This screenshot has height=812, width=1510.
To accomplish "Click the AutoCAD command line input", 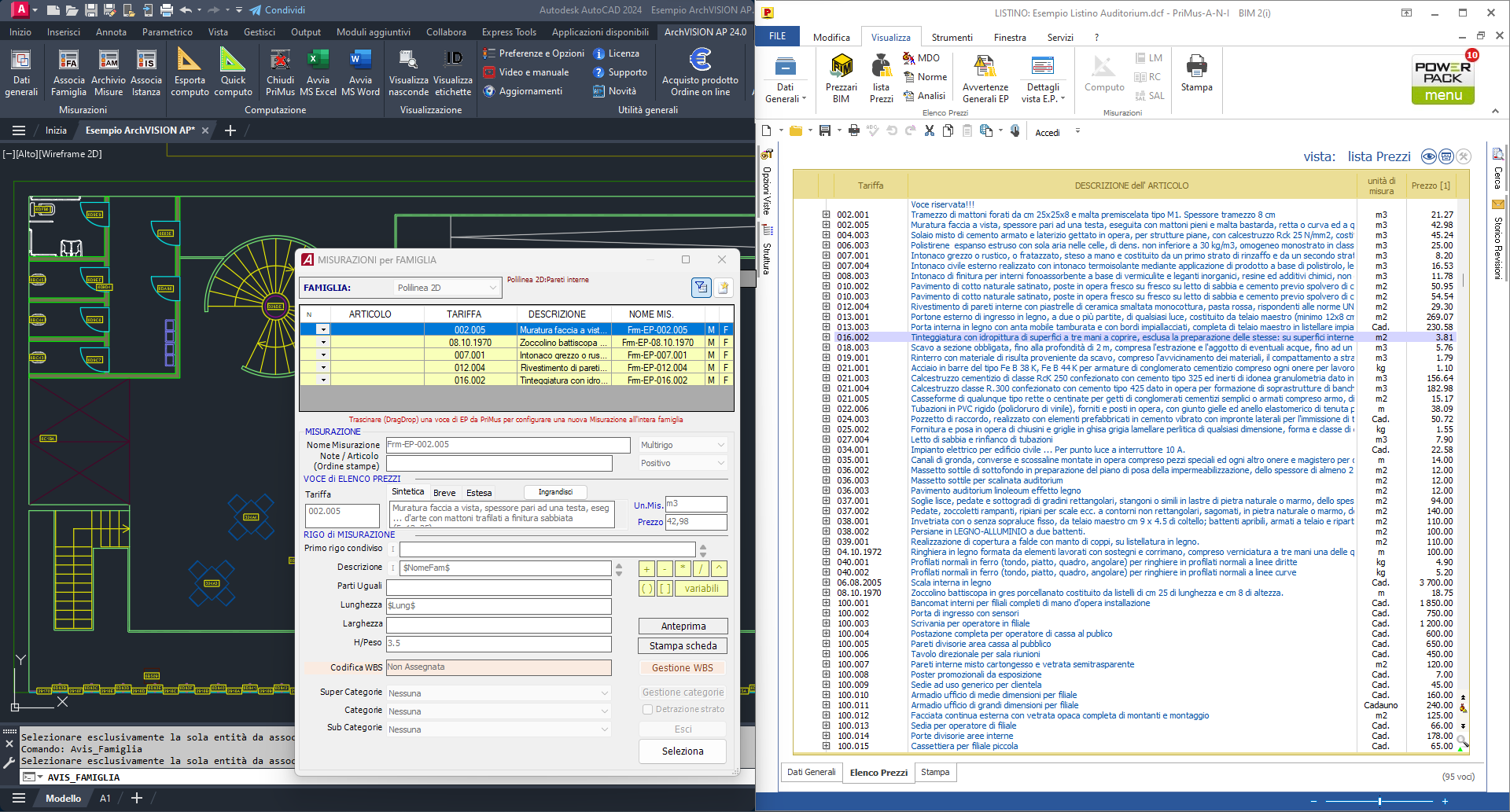I will [393, 777].
